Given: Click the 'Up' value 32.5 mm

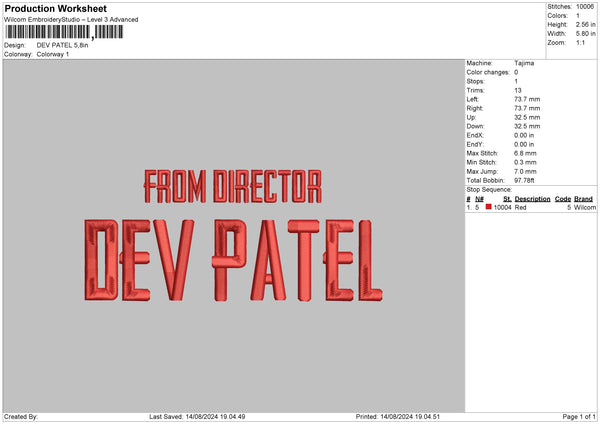Looking at the screenshot, I should coord(527,117).
